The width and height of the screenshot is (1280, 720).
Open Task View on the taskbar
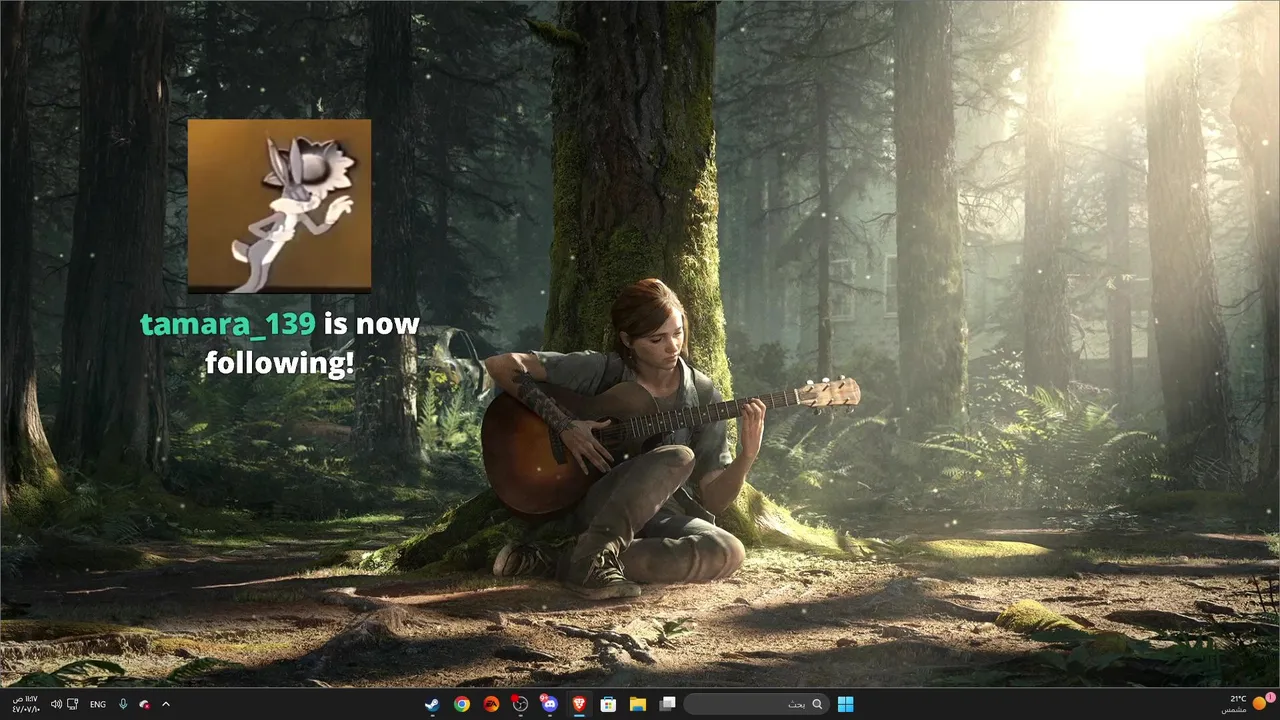(x=666, y=704)
